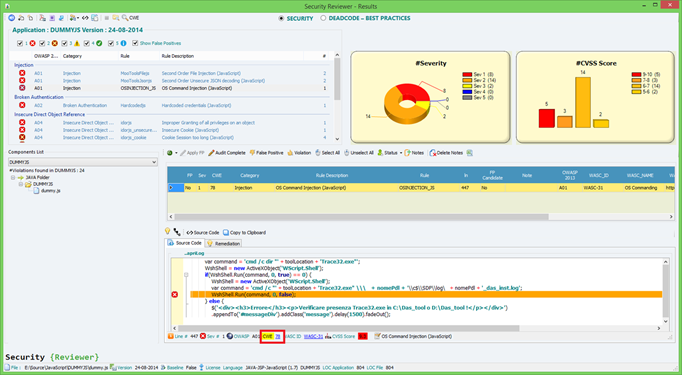The width and height of the screenshot is (682, 375).
Task: Click the rules list vertical scrollbar
Action: click(x=337, y=78)
